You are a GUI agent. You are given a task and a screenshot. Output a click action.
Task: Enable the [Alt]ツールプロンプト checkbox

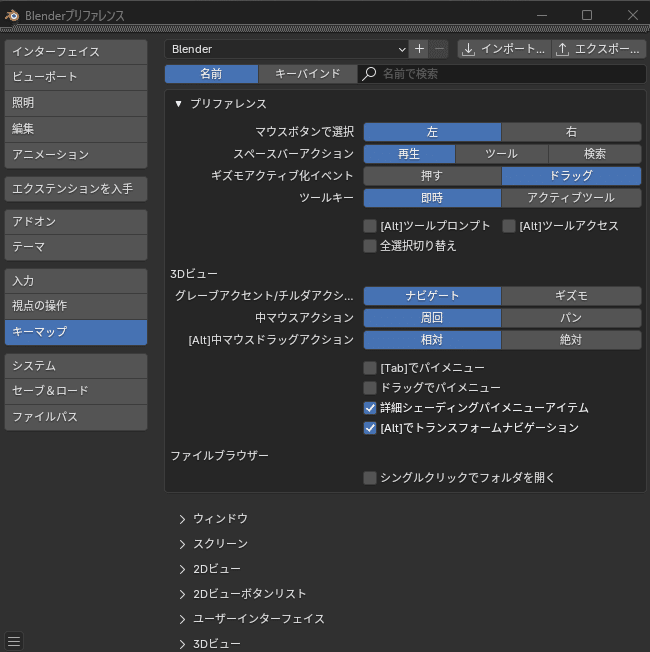point(370,226)
